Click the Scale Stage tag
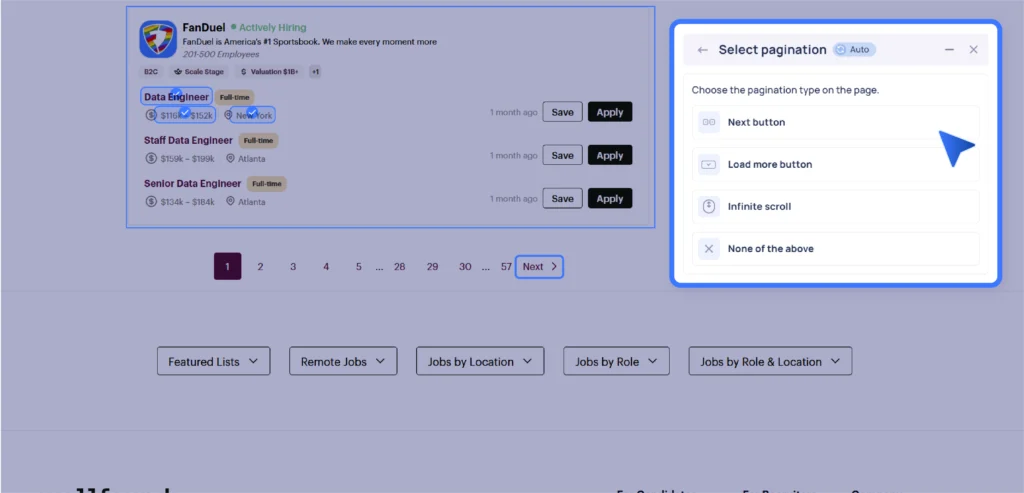This screenshot has width=1024, height=493. coord(199,72)
